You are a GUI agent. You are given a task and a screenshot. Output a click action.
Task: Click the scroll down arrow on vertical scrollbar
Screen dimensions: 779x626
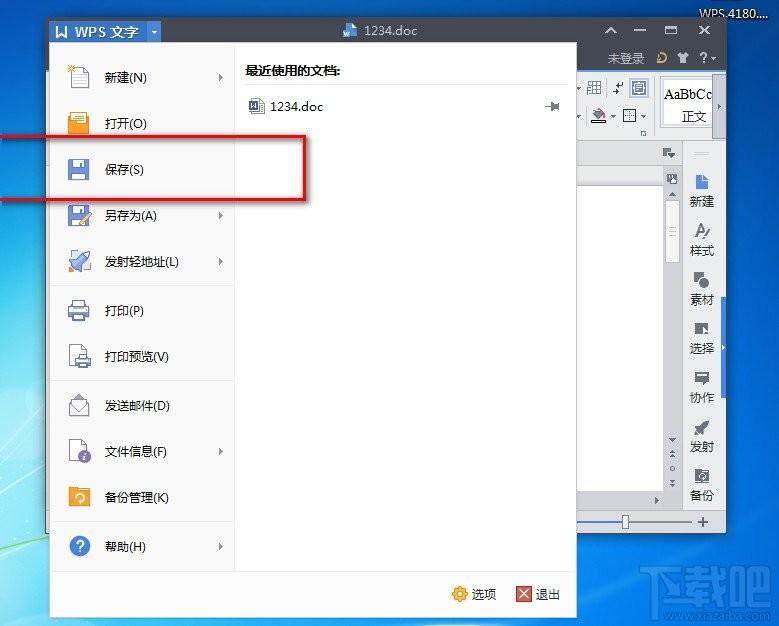(672, 440)
